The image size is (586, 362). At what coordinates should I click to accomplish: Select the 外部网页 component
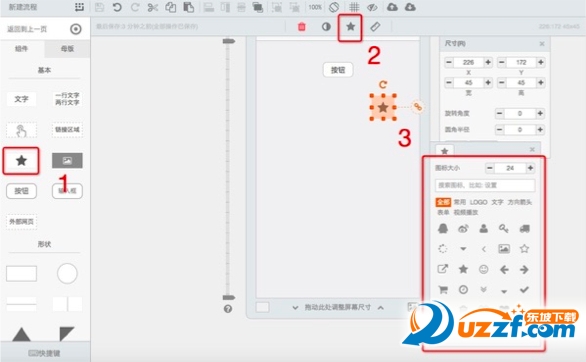tap(21, 222)
